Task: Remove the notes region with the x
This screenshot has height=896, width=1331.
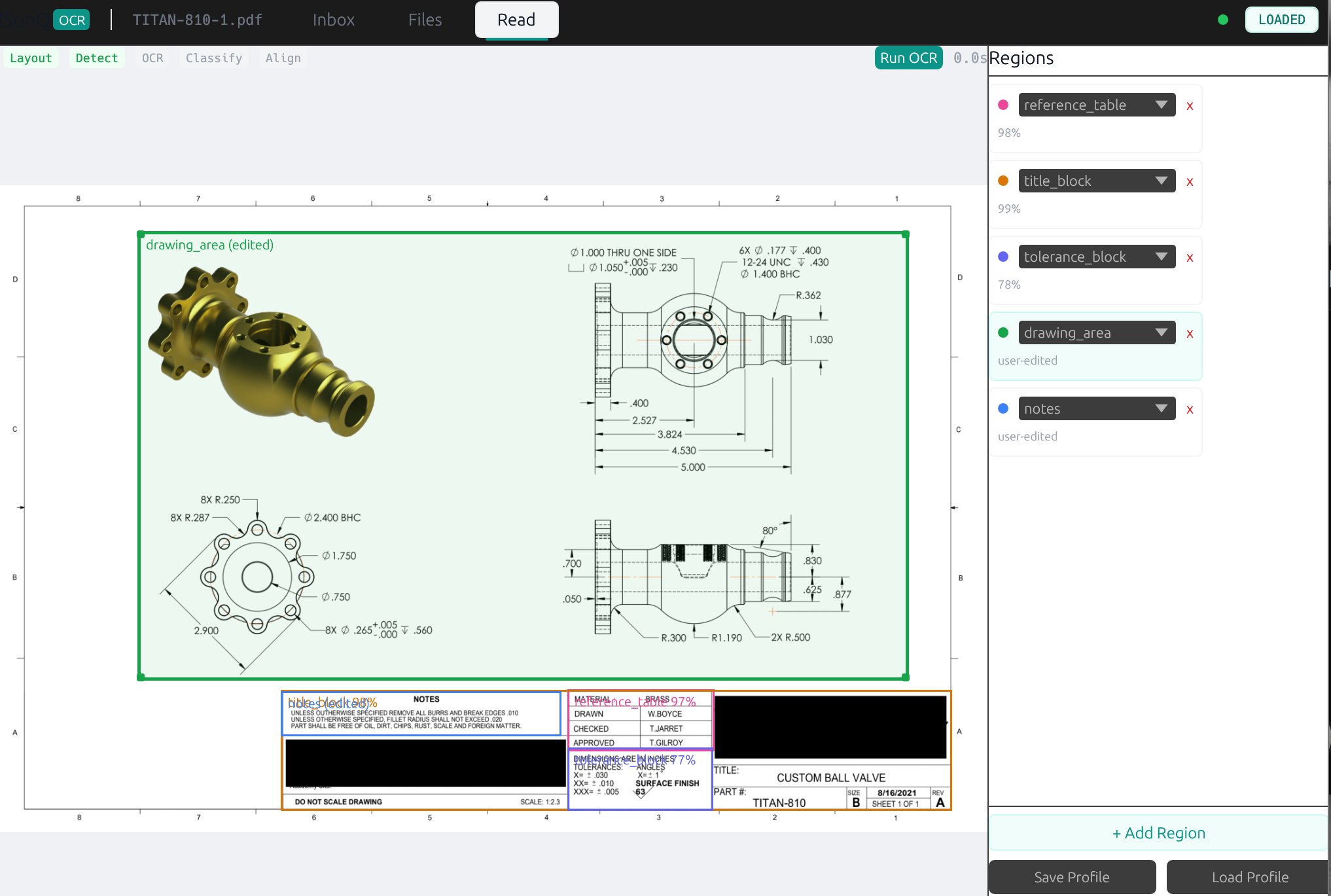Action: click(x=1190, y=410)
